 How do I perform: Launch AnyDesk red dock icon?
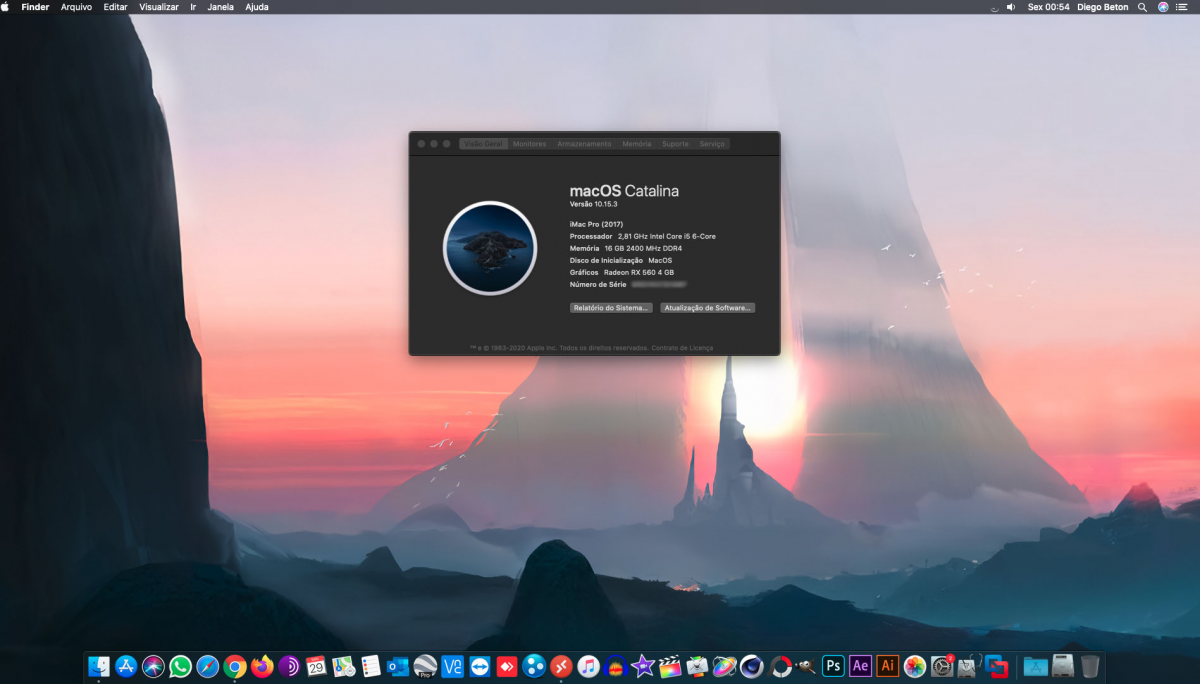point(507,666)
